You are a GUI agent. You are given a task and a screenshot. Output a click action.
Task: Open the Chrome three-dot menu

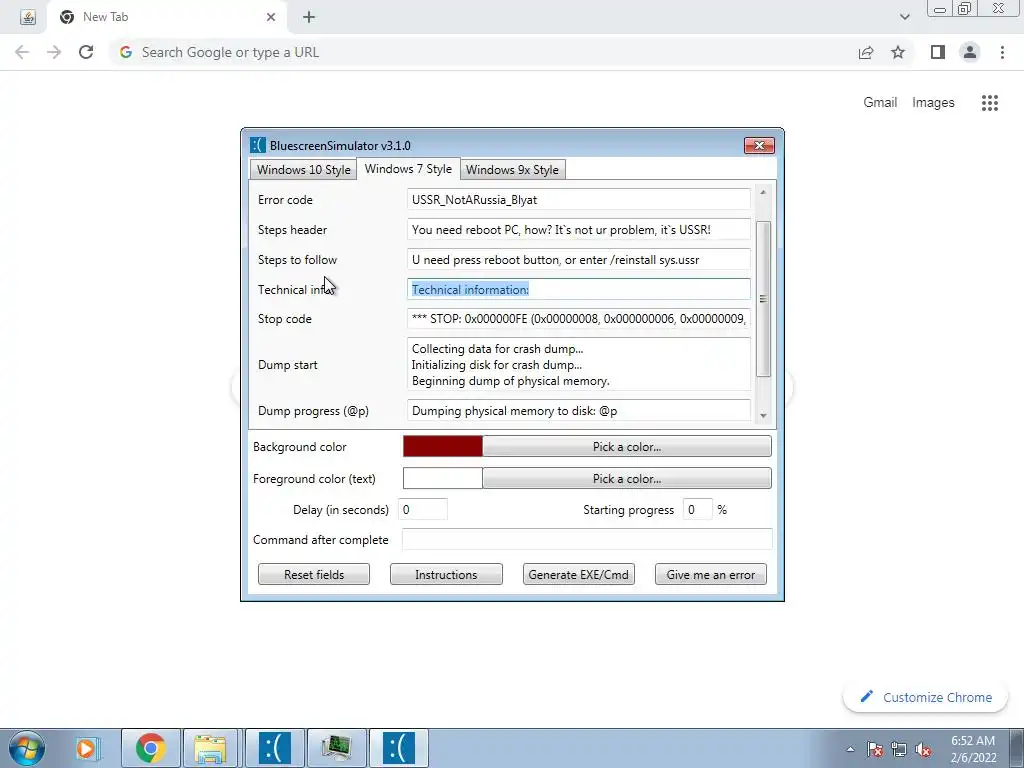[x=1002, y=52]
